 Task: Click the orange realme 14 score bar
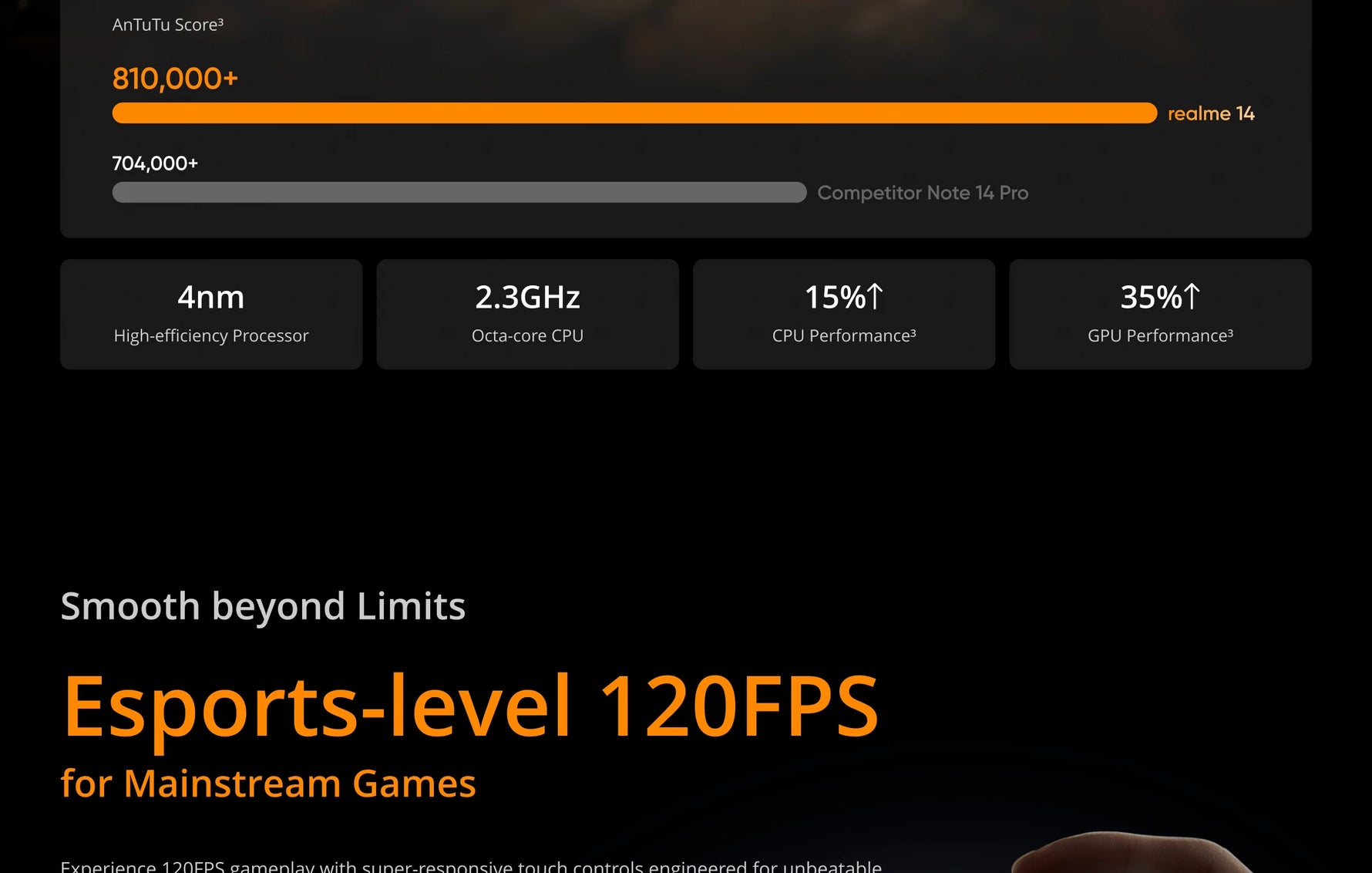click(x=634, y=113)
